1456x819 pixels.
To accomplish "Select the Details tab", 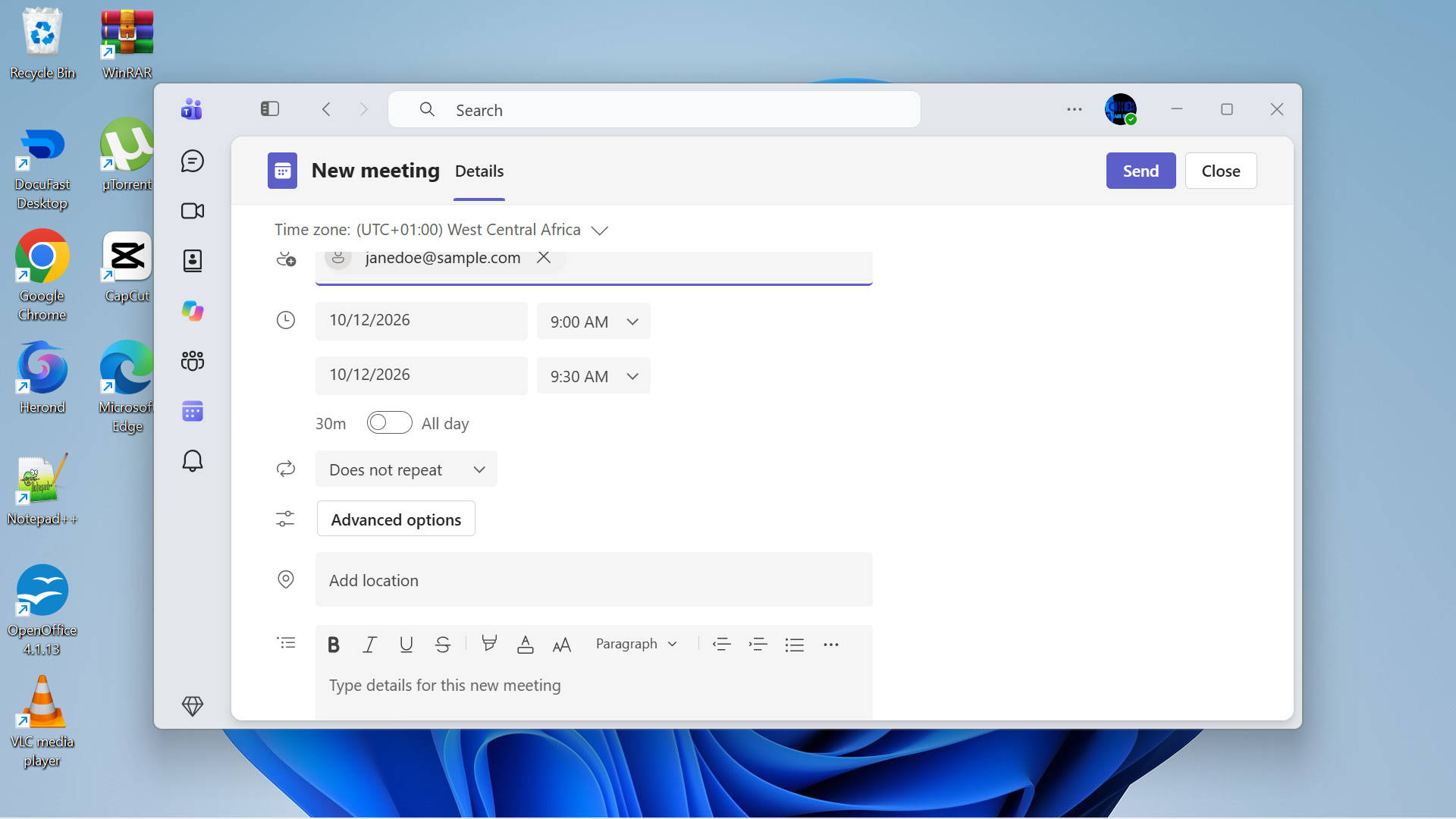I will click(x=479, y=171).
